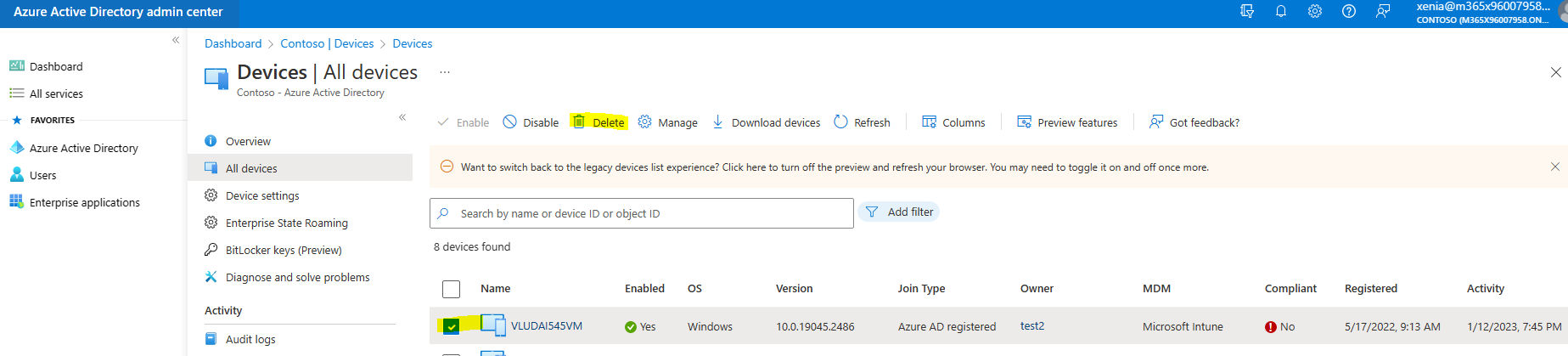Uncheck the VLUDAI545VM device checkbox
Image resolution: width=1568 pixels, height=356 pixels.
pos(452,326)
